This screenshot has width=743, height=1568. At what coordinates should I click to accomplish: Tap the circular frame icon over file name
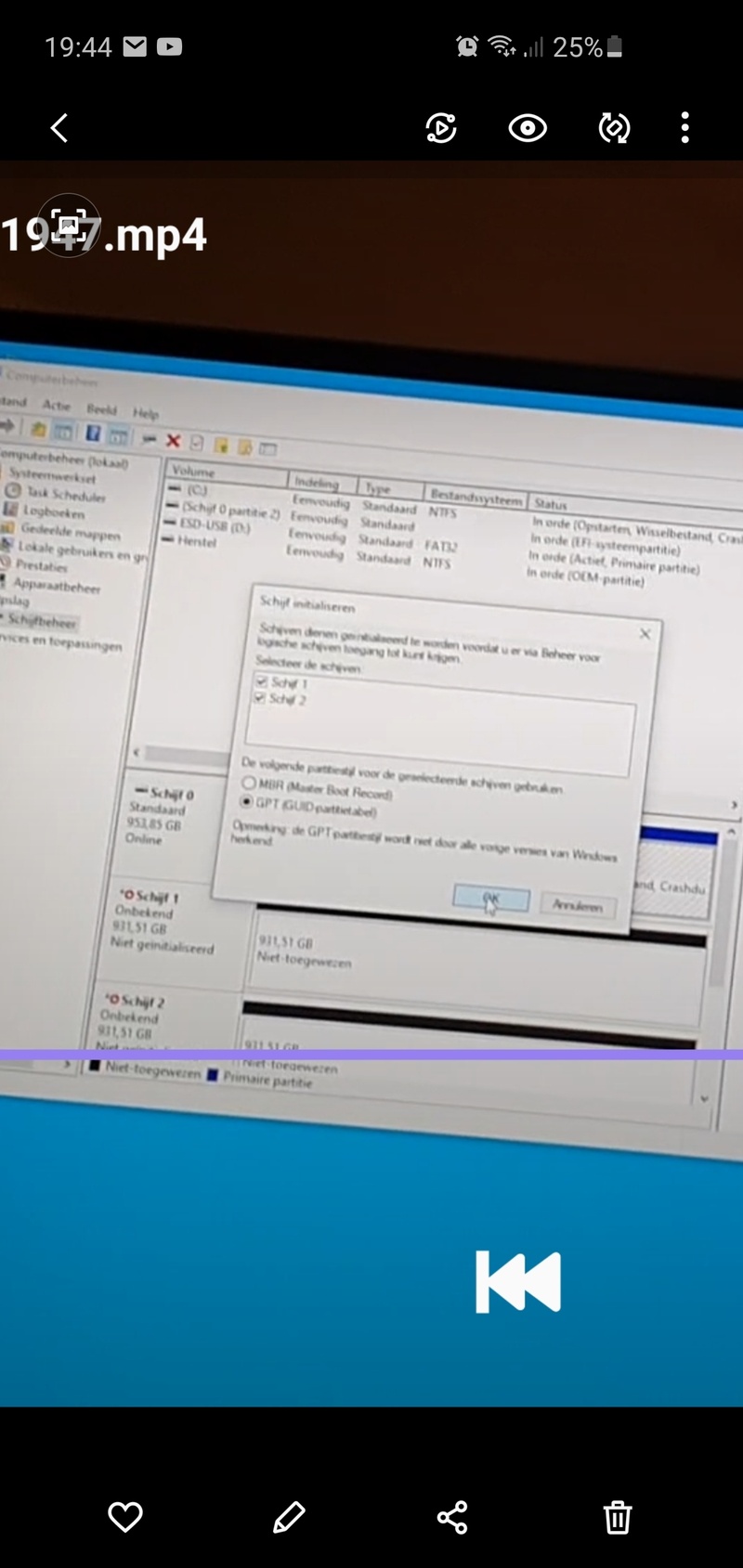(x=69, y=226)
